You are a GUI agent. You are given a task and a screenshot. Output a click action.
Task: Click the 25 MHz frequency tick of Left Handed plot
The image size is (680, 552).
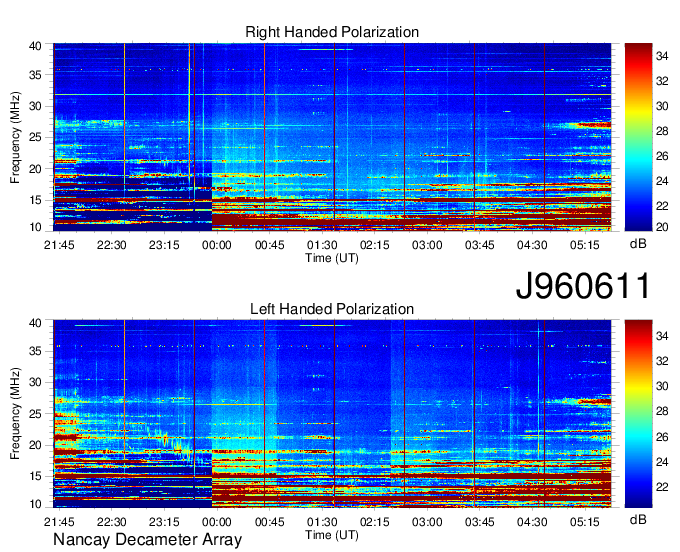pyautogui.click(x=35, y=414)
